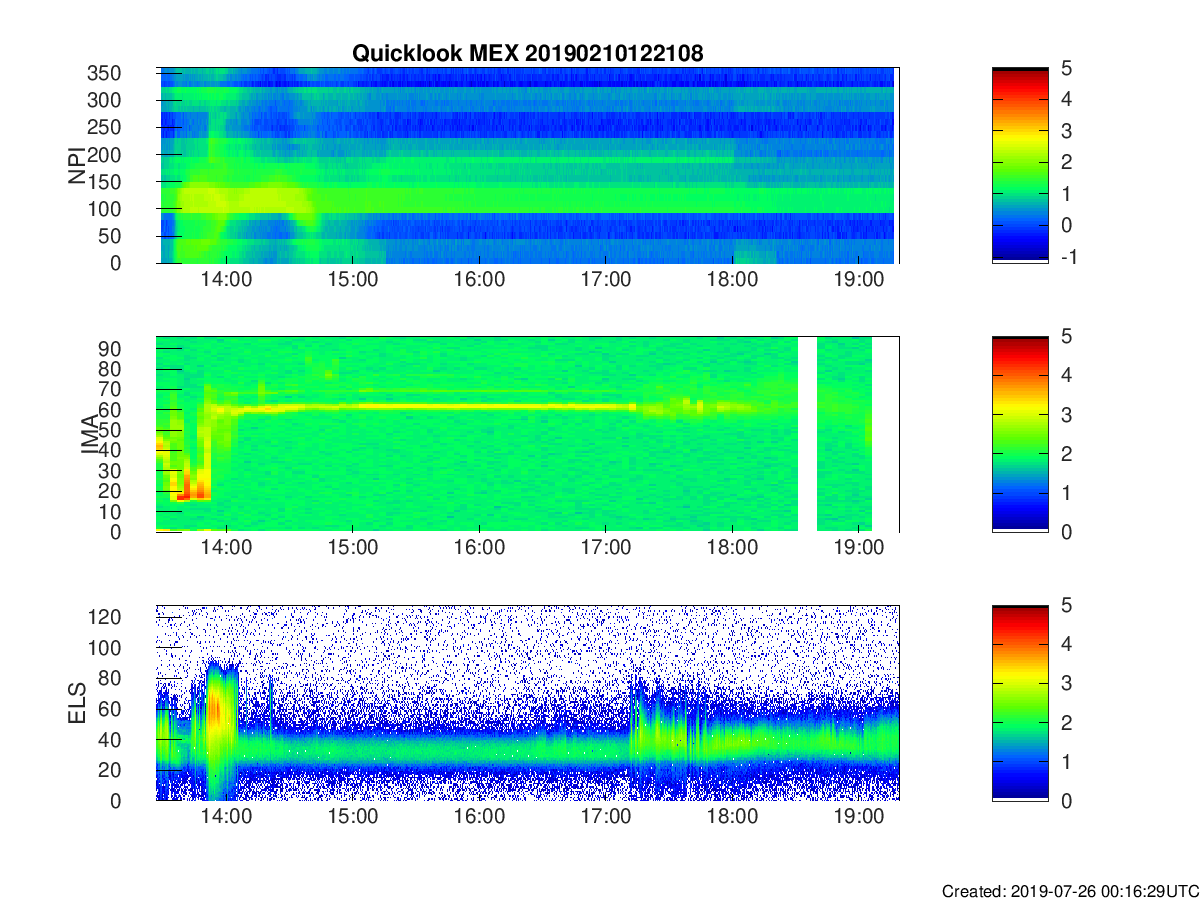The height and width of the screenshot is (900, 1200).
Task: Click the ELS panel colorbar
Action: 1020,703
